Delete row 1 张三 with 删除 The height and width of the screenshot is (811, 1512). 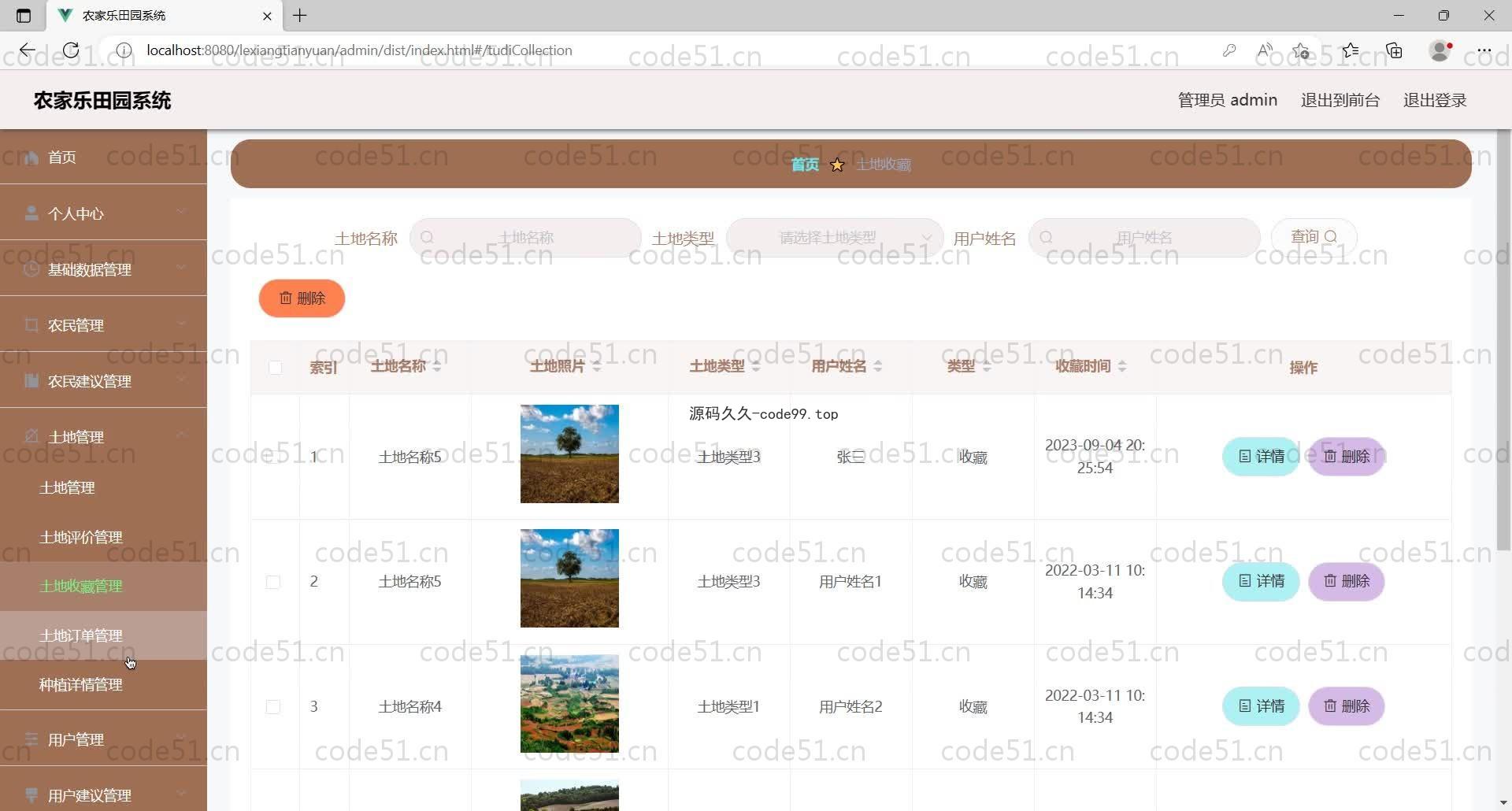(1347, 457)
